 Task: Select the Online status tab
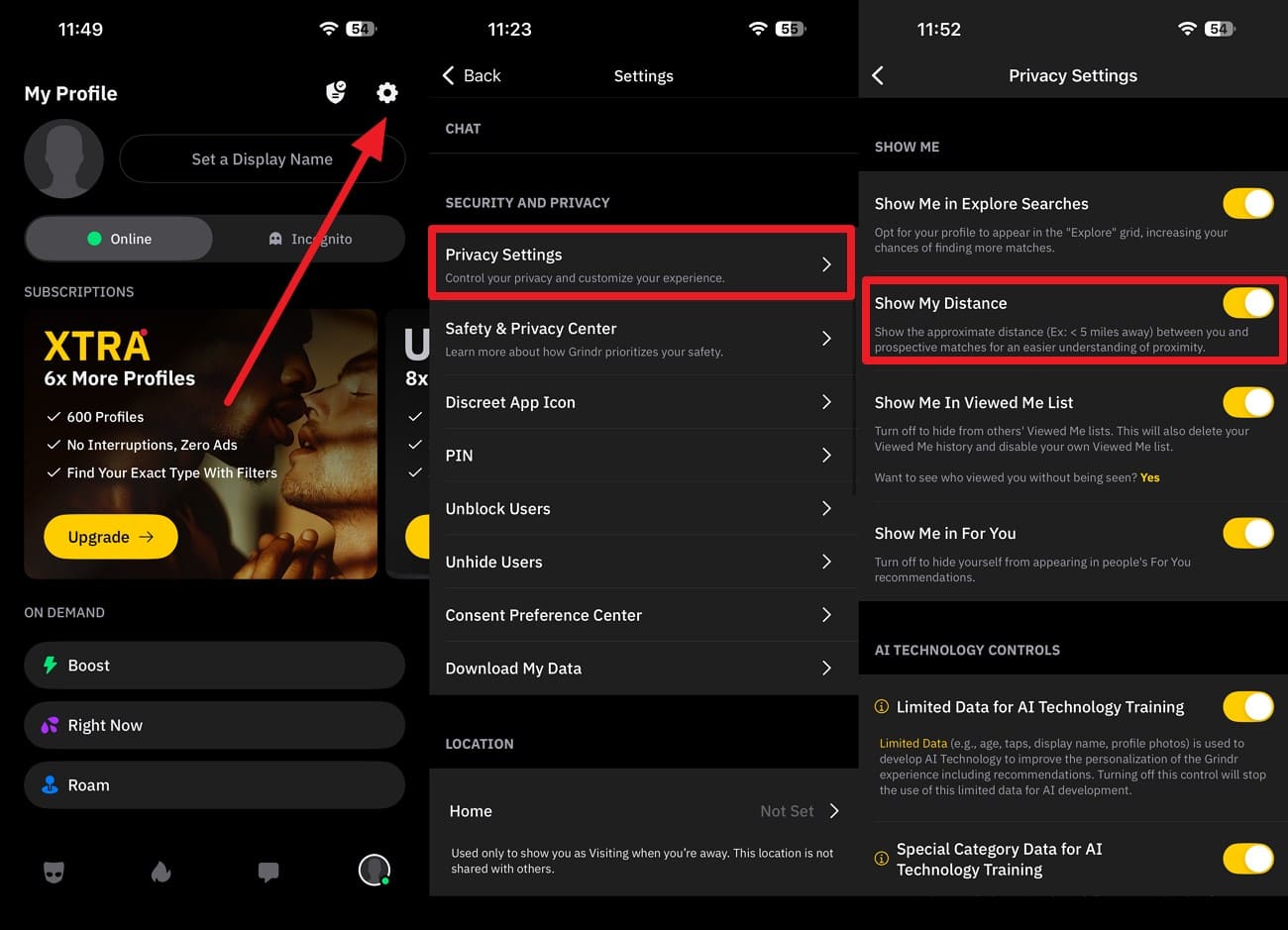[119, 239]
